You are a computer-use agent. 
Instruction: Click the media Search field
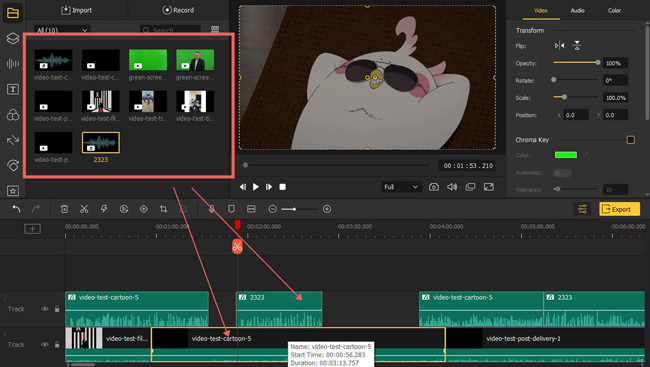170,30
